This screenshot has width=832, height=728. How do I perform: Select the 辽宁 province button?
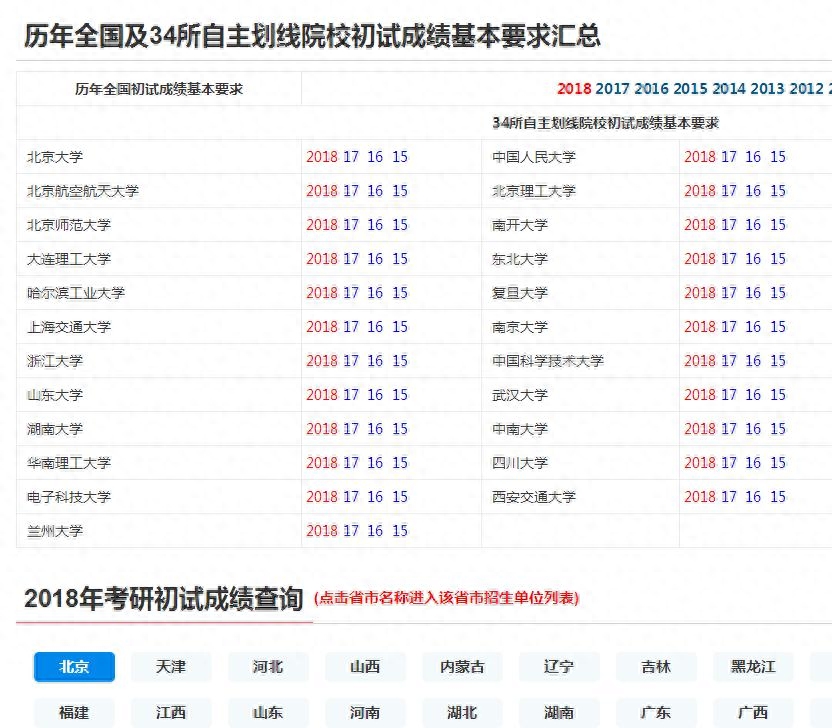tap(559, 666)
